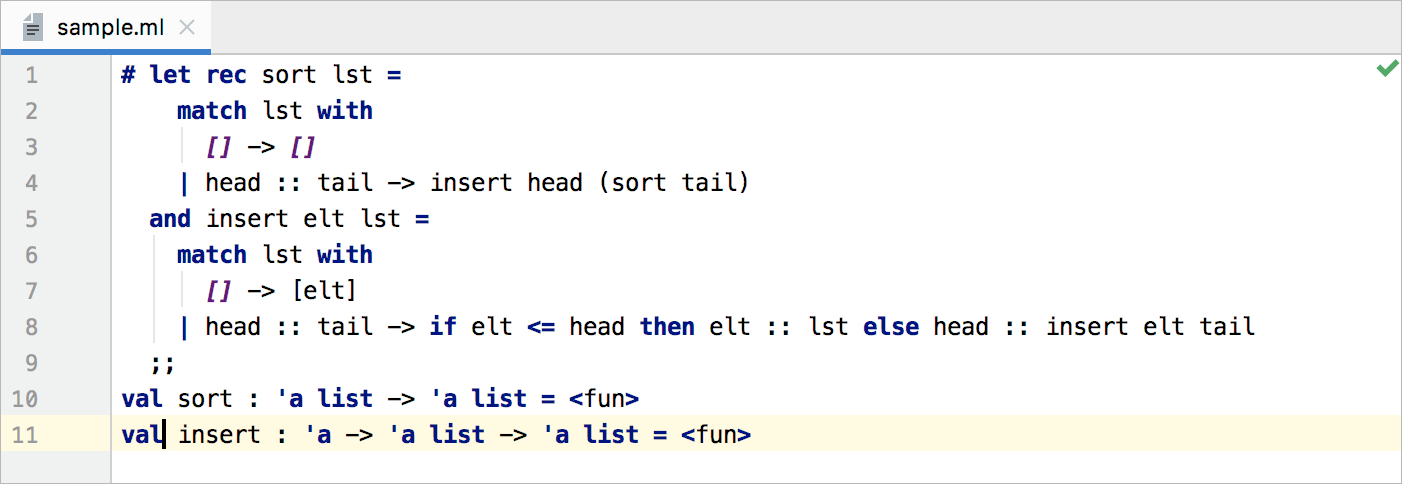Click 'insert' on the highlighted line 11
Image resolution: width=1402 pixels, height=484 pixels.
(218, 435)
